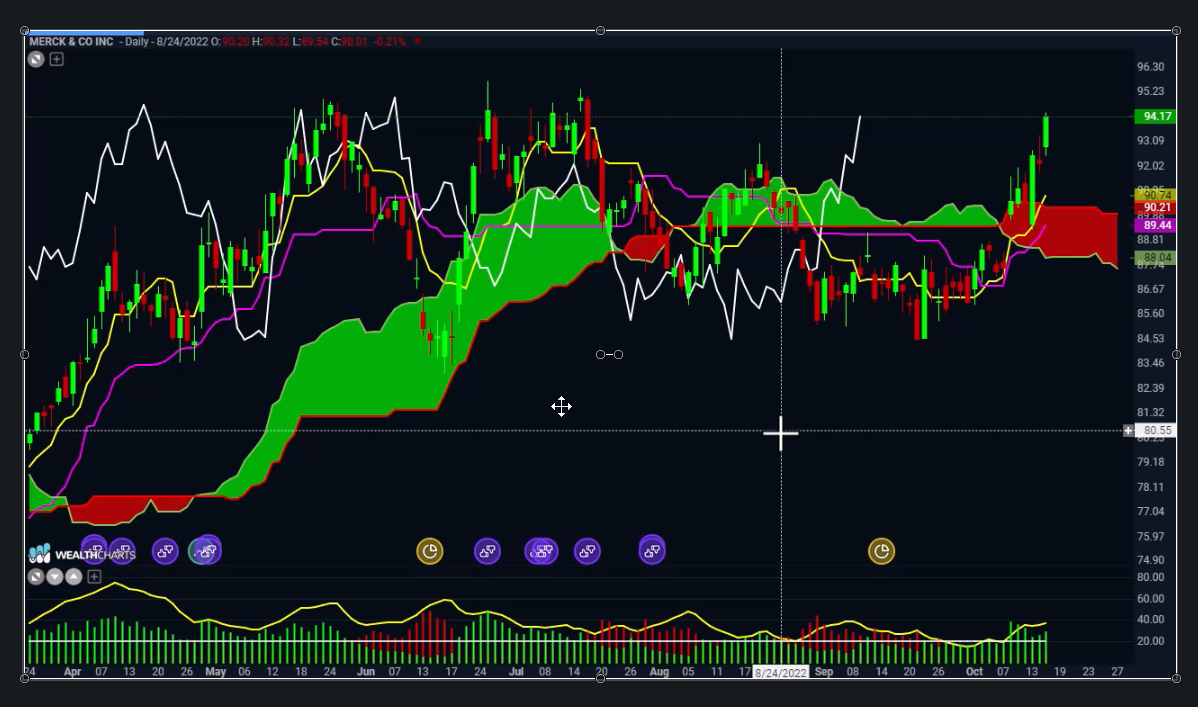Click the magenta 89.44 price label
Screen dimensions: 1198x707
coord(1155,225)
